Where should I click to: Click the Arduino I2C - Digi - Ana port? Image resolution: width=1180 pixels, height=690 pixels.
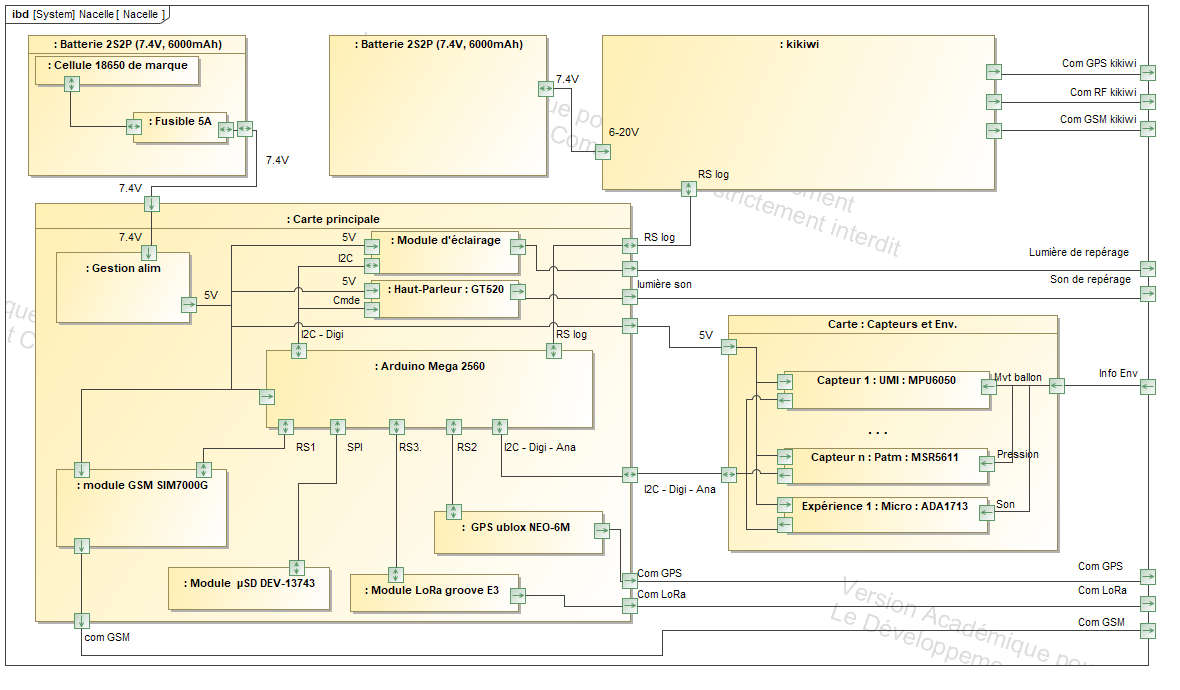click(500, 427)
